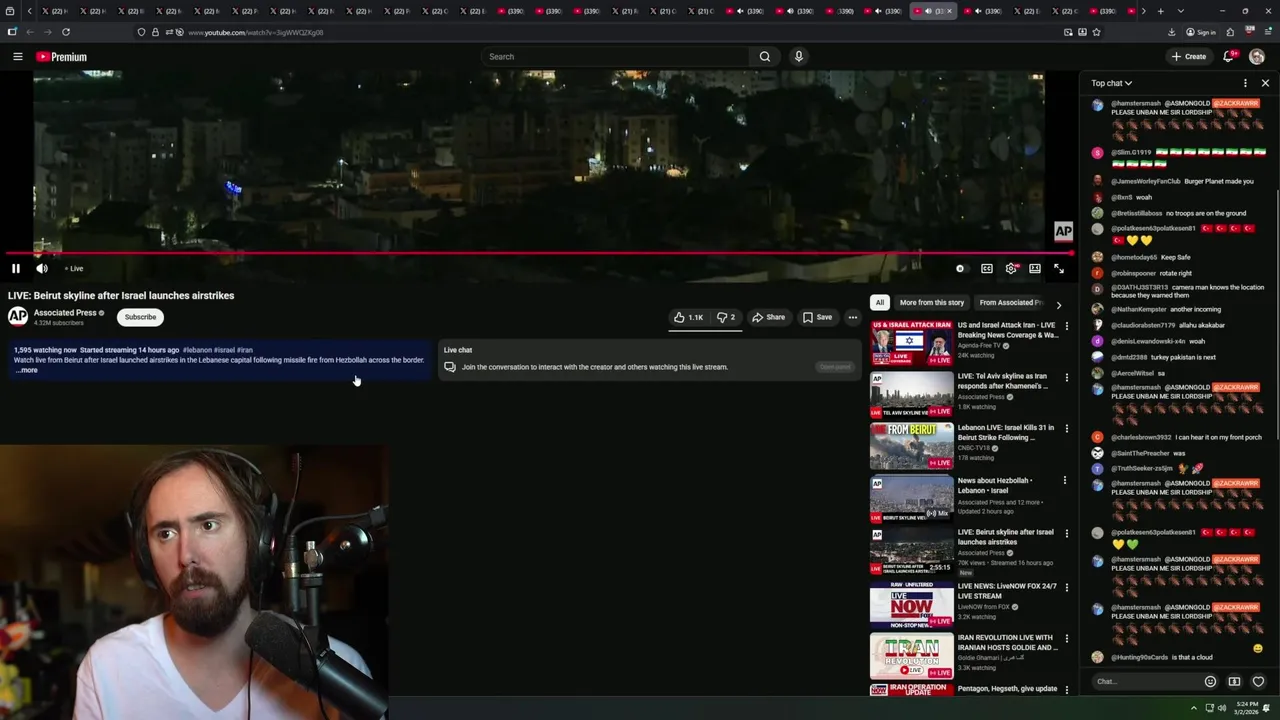Send a heart reaction in chat
This screenshot has width=1280, height=720.
point(1258,682)
